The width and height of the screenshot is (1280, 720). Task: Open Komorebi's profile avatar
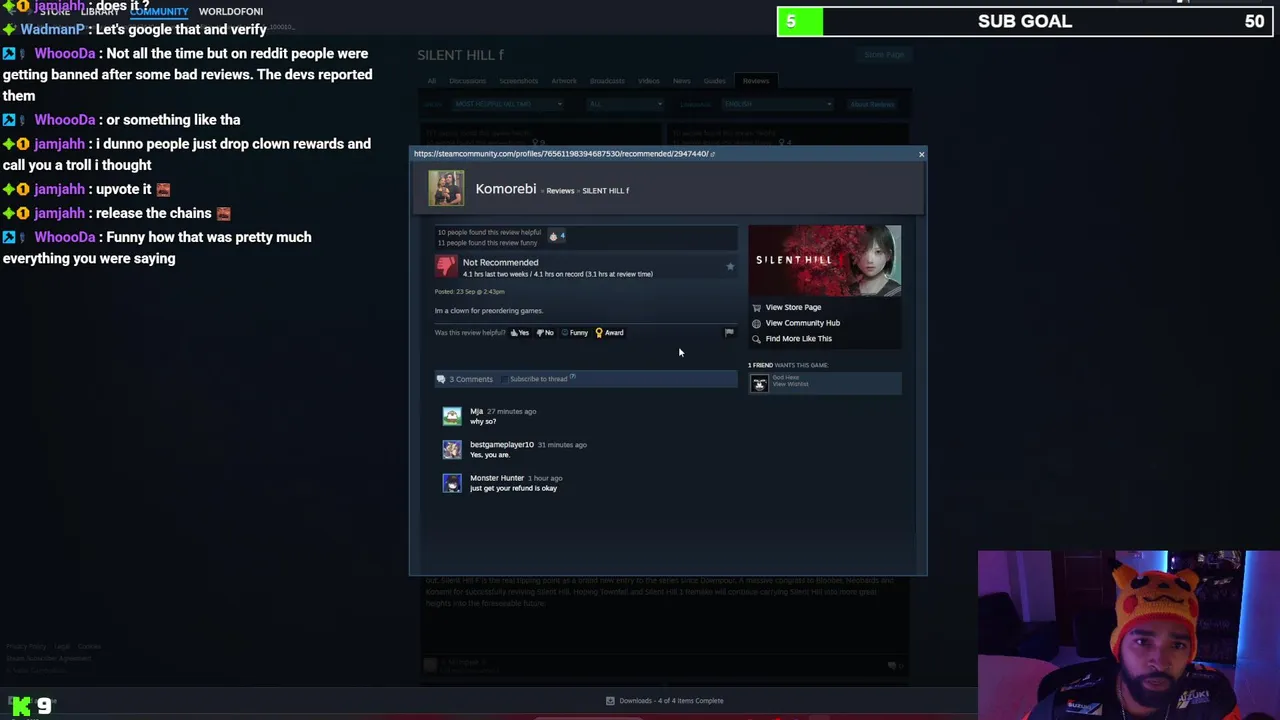pos(446,189)
